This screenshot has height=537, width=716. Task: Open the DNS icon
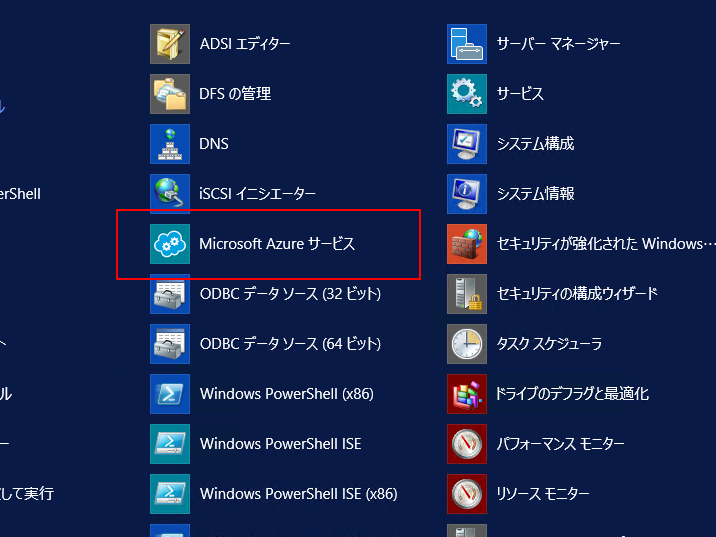(170, 144)
